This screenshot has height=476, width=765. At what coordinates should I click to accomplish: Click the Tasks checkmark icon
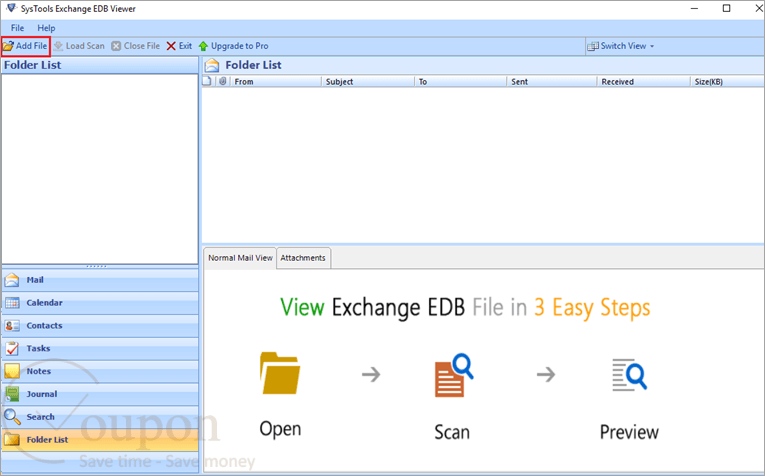point(12,349)
